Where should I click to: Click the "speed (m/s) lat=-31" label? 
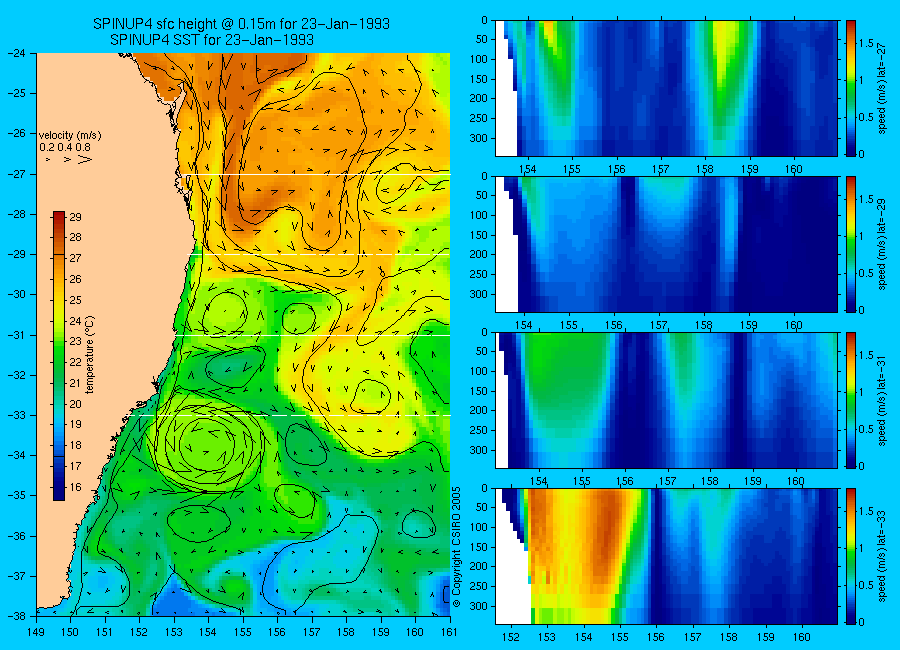tap(882, 400)
